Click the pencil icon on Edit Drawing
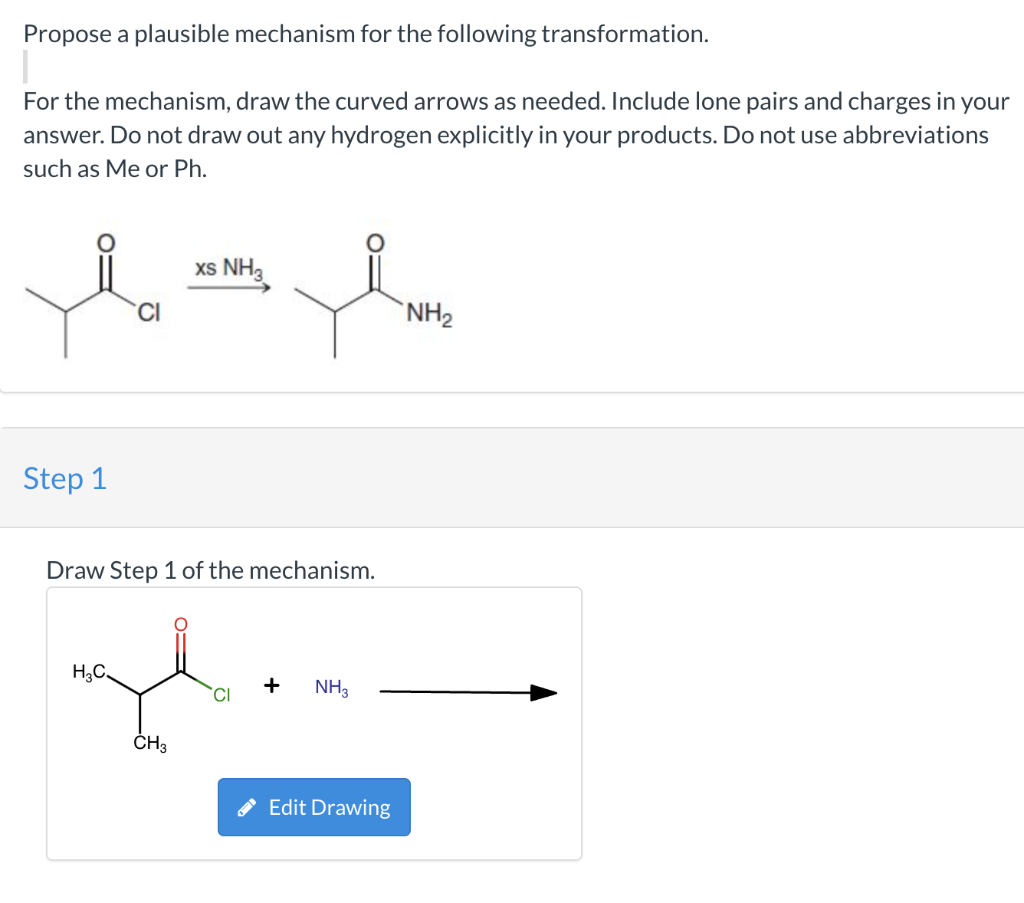The width and height of the screenshot is (1024, 903). pyautogui.click(x=245, y=808)
